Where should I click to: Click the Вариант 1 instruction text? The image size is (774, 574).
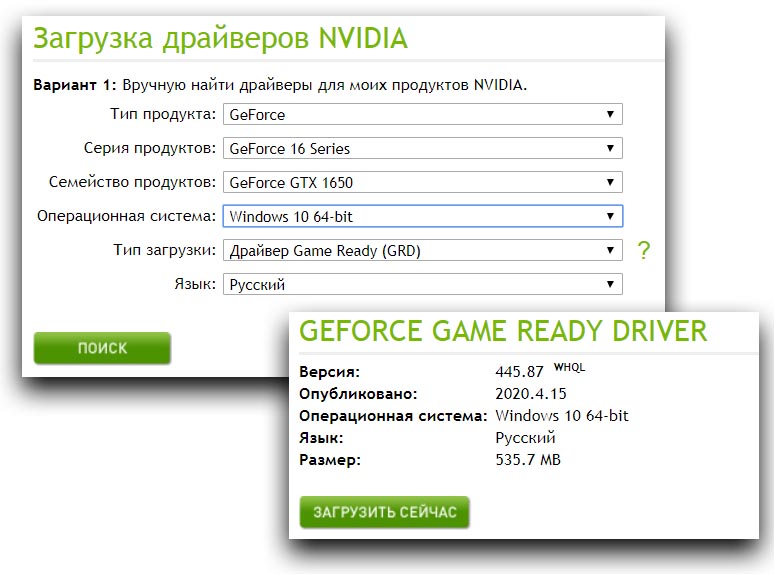coord(280,85)
